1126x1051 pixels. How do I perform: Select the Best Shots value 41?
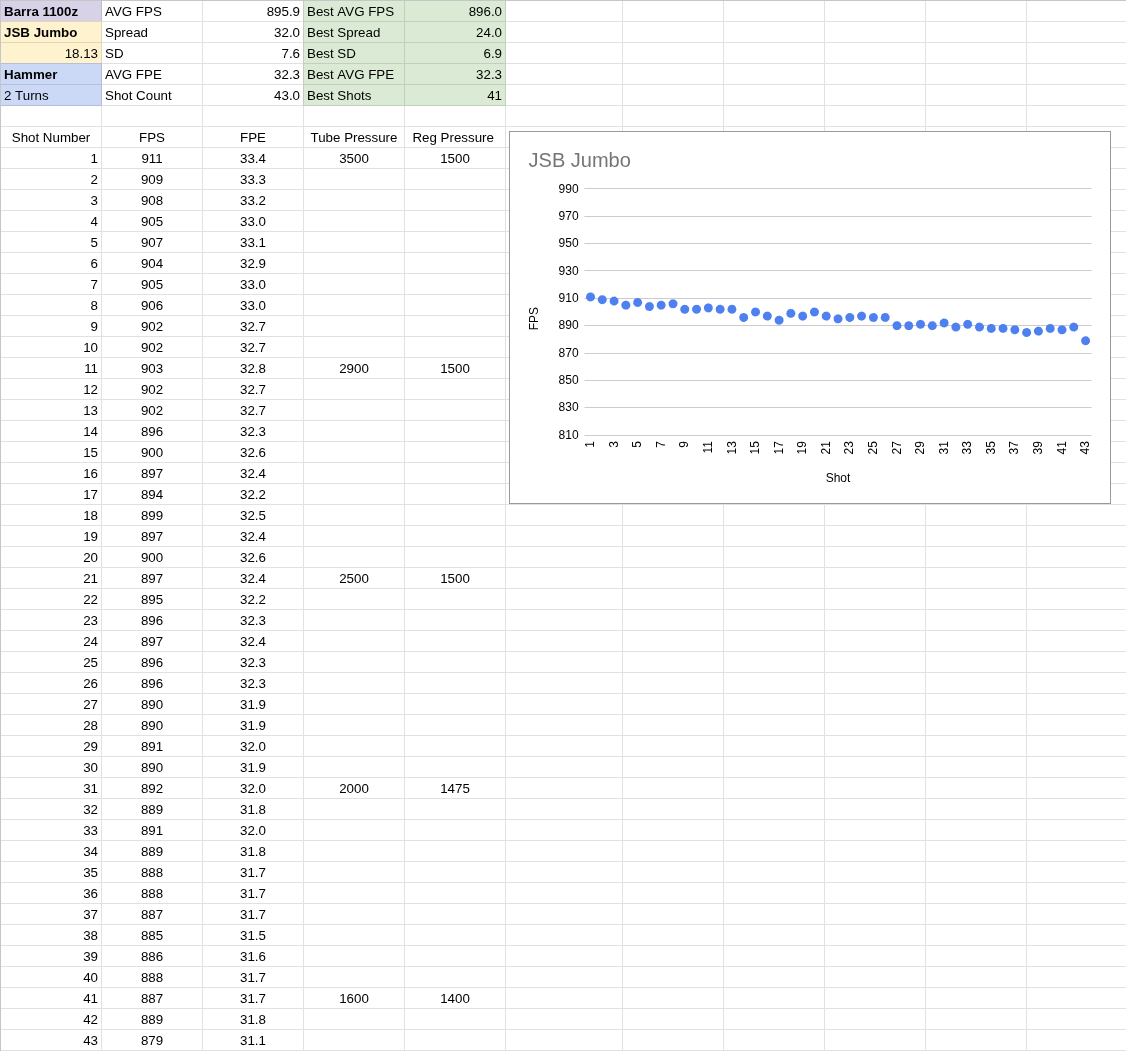point(455,95)
